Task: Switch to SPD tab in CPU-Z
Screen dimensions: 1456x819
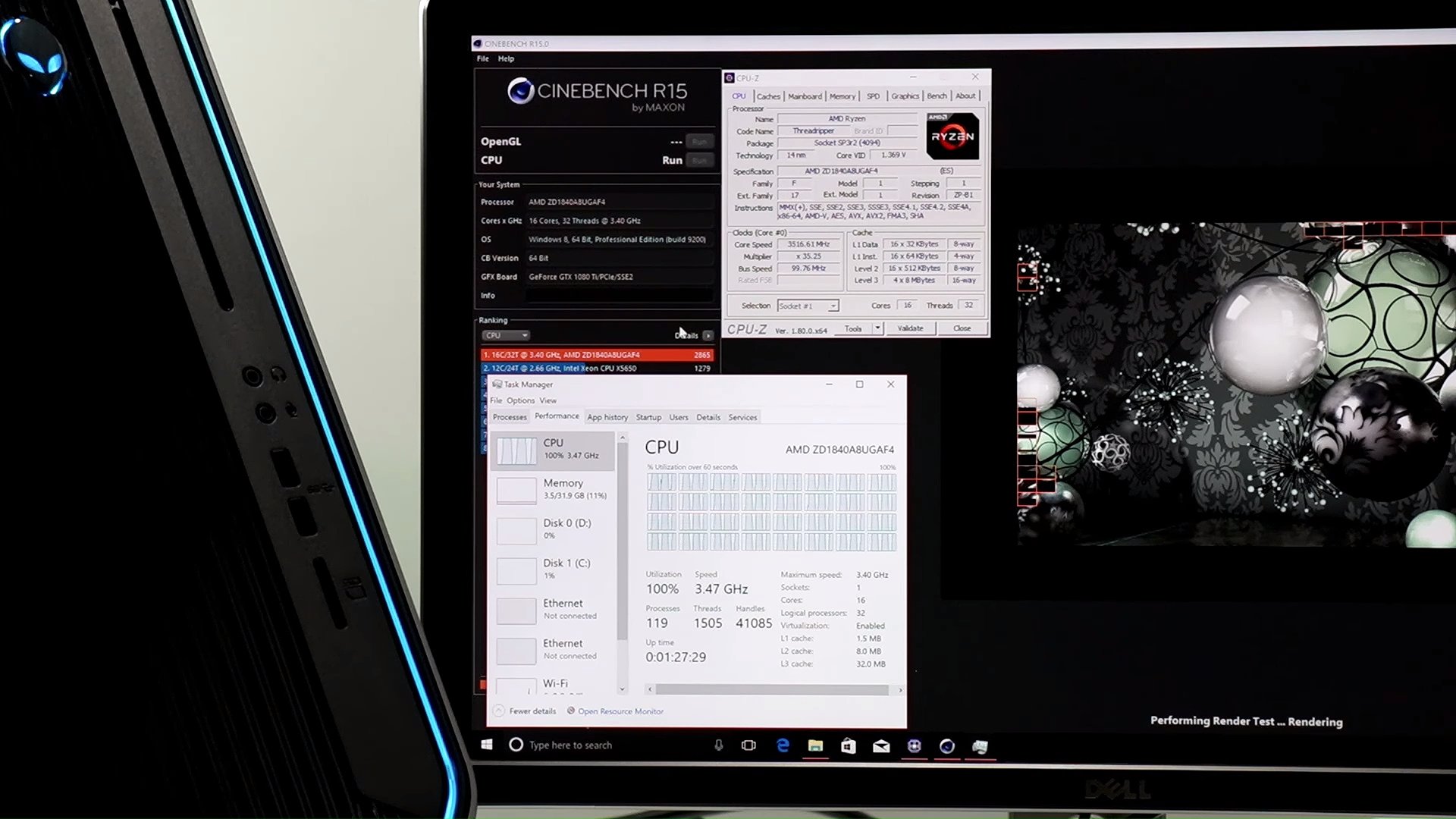Action: click(x=873, y=96)
